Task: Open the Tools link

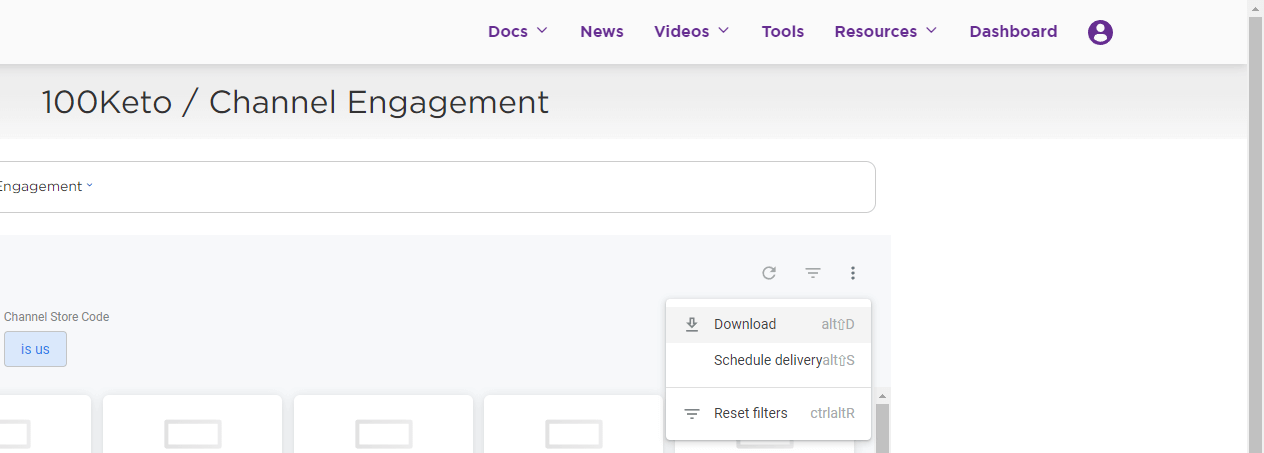Action: point(783,31)
